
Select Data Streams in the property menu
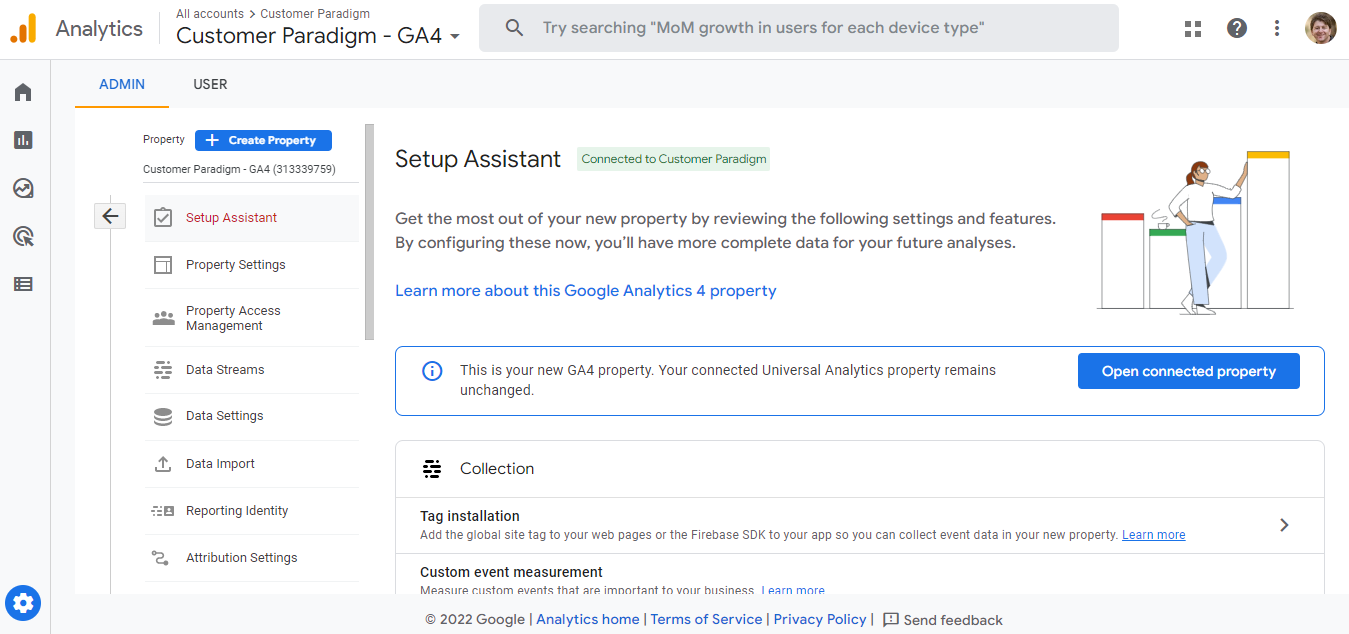224,369
